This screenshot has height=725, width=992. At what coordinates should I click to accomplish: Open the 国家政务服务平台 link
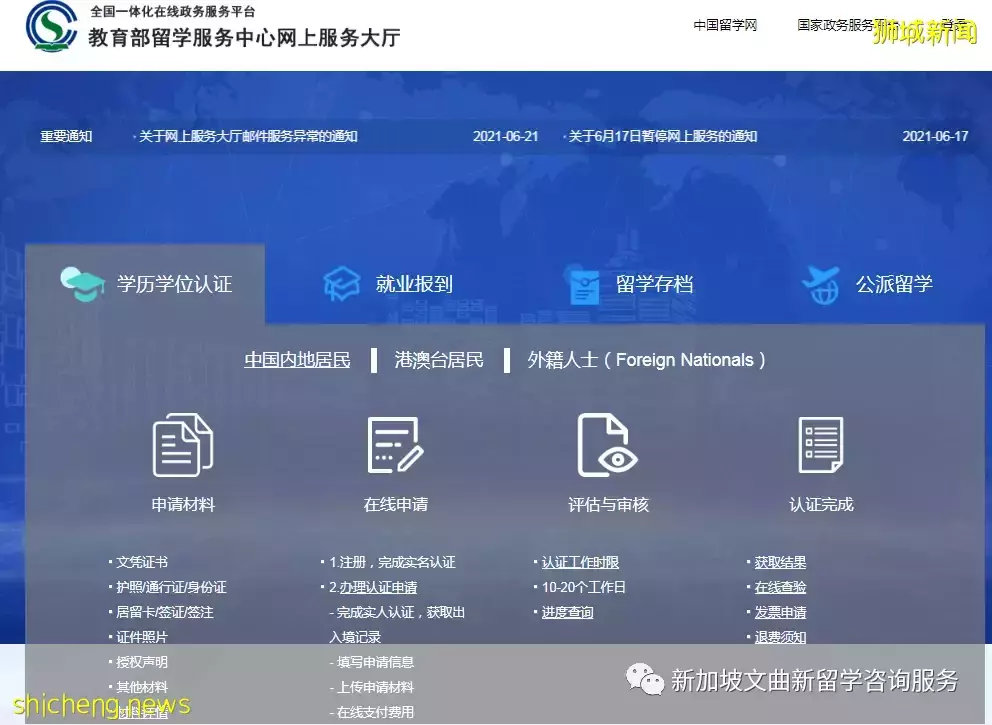[x=847, y=24]
